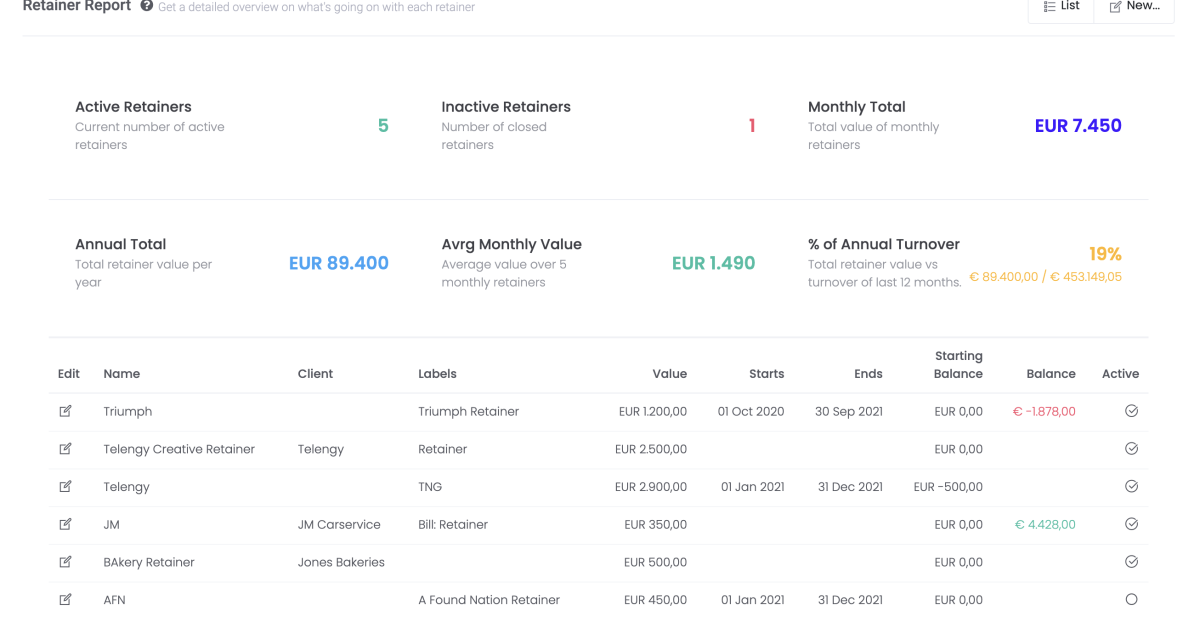This screenshot has width=1200, height=630.
Task: Click edit icon for BAkery Retainer
Action: tap(65, 562)
